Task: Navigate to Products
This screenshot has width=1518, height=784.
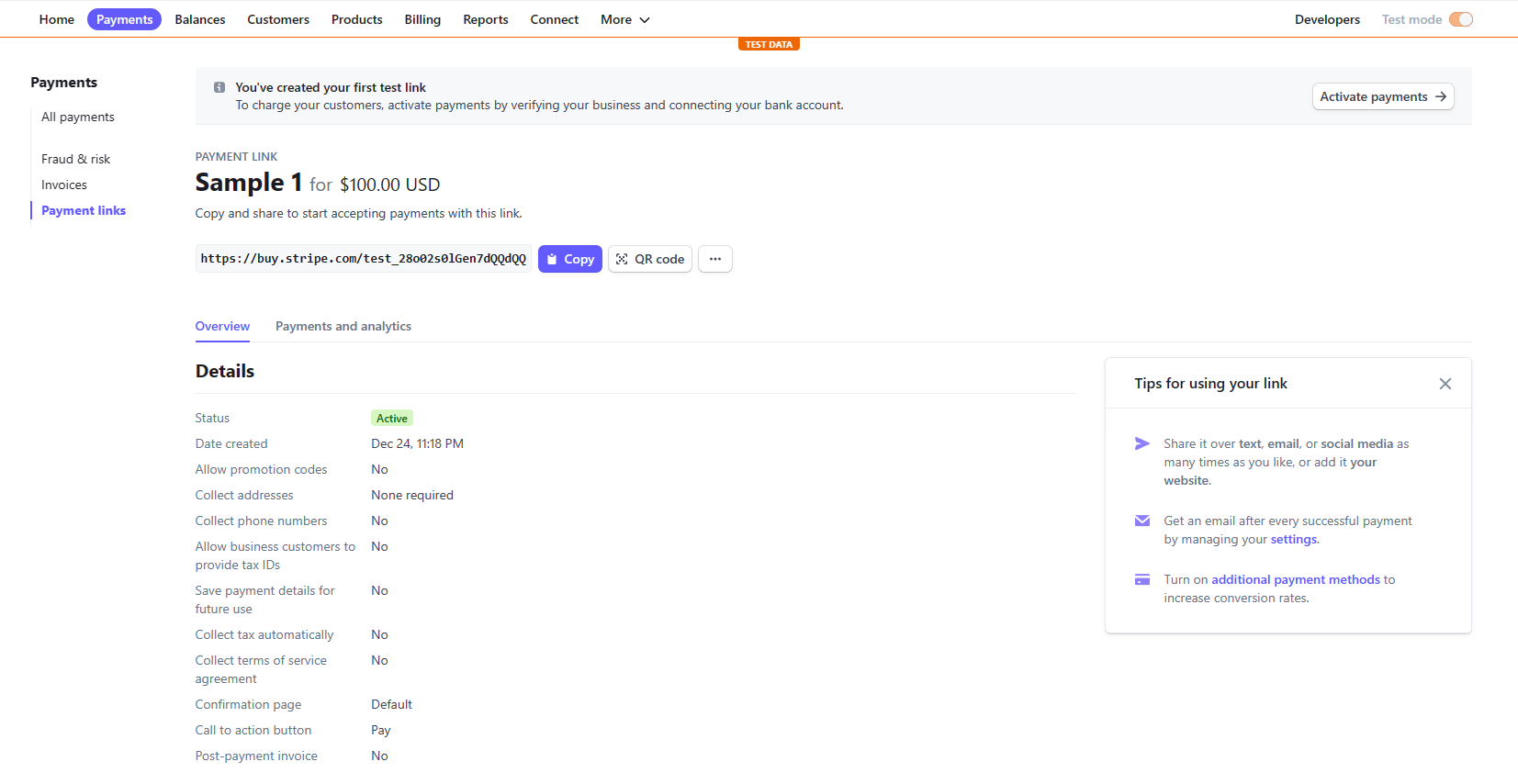Action: click(x=357, y=19)
